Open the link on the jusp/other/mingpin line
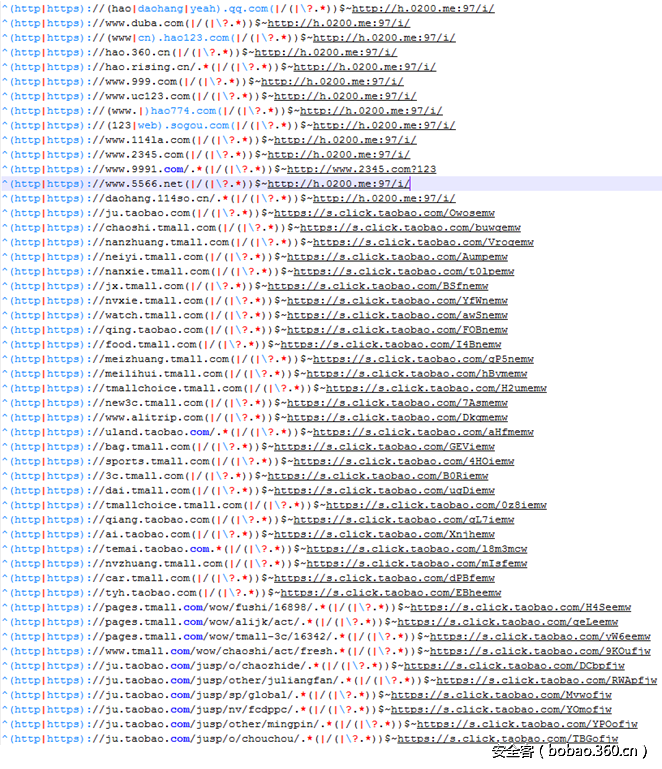This screenshot has width=662, height=769. point(527,725)
